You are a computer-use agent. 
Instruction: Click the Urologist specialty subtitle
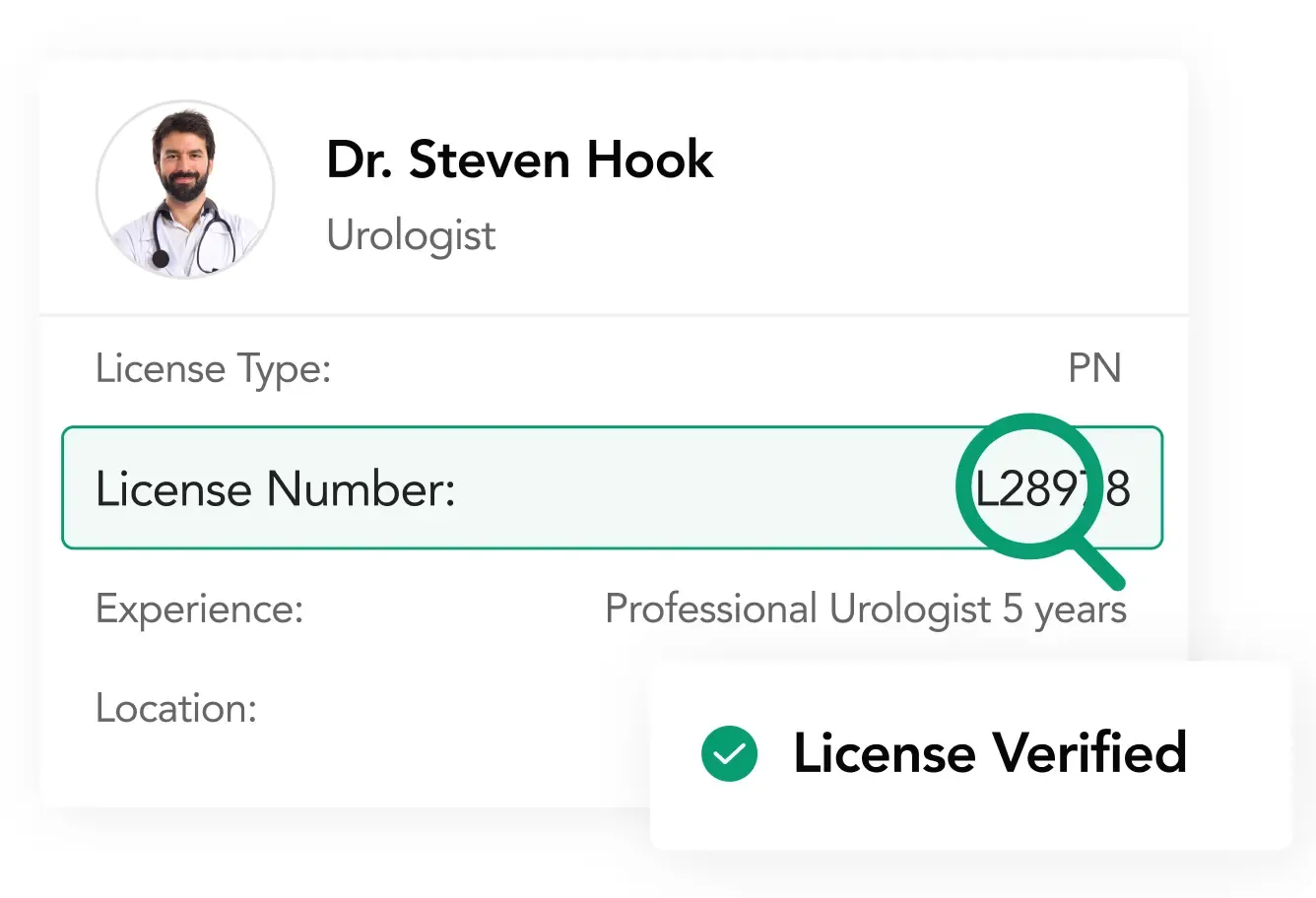click(x=411, y=235)
